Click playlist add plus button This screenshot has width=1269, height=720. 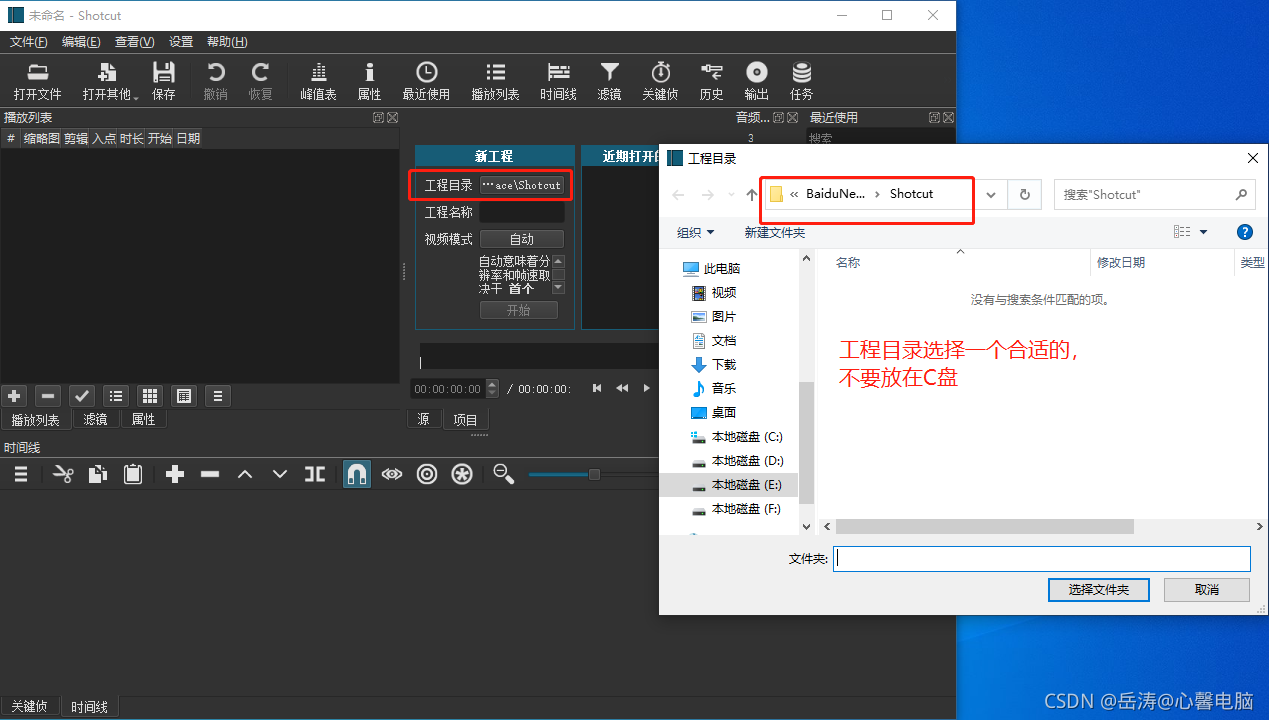pyautogui.click(x=14, y=396)
